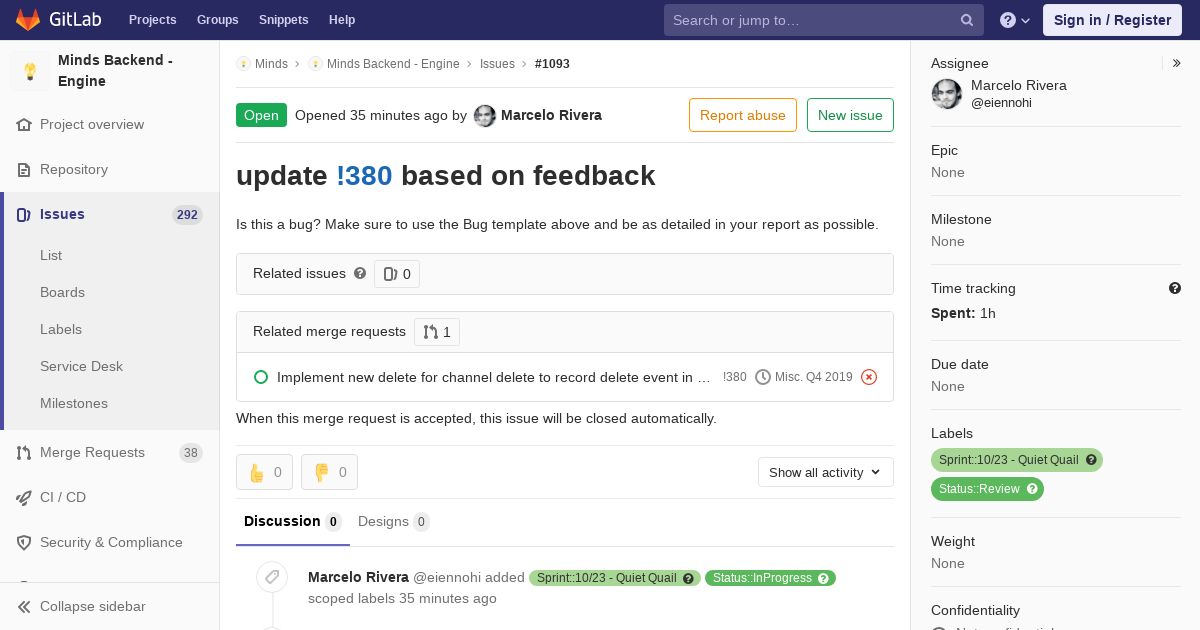Collapse the right sidebar with the double chevron

point(1177,63)
